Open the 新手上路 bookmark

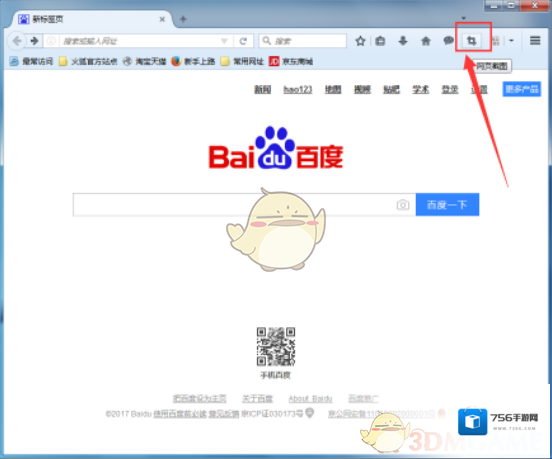click(x=193, y=62)
